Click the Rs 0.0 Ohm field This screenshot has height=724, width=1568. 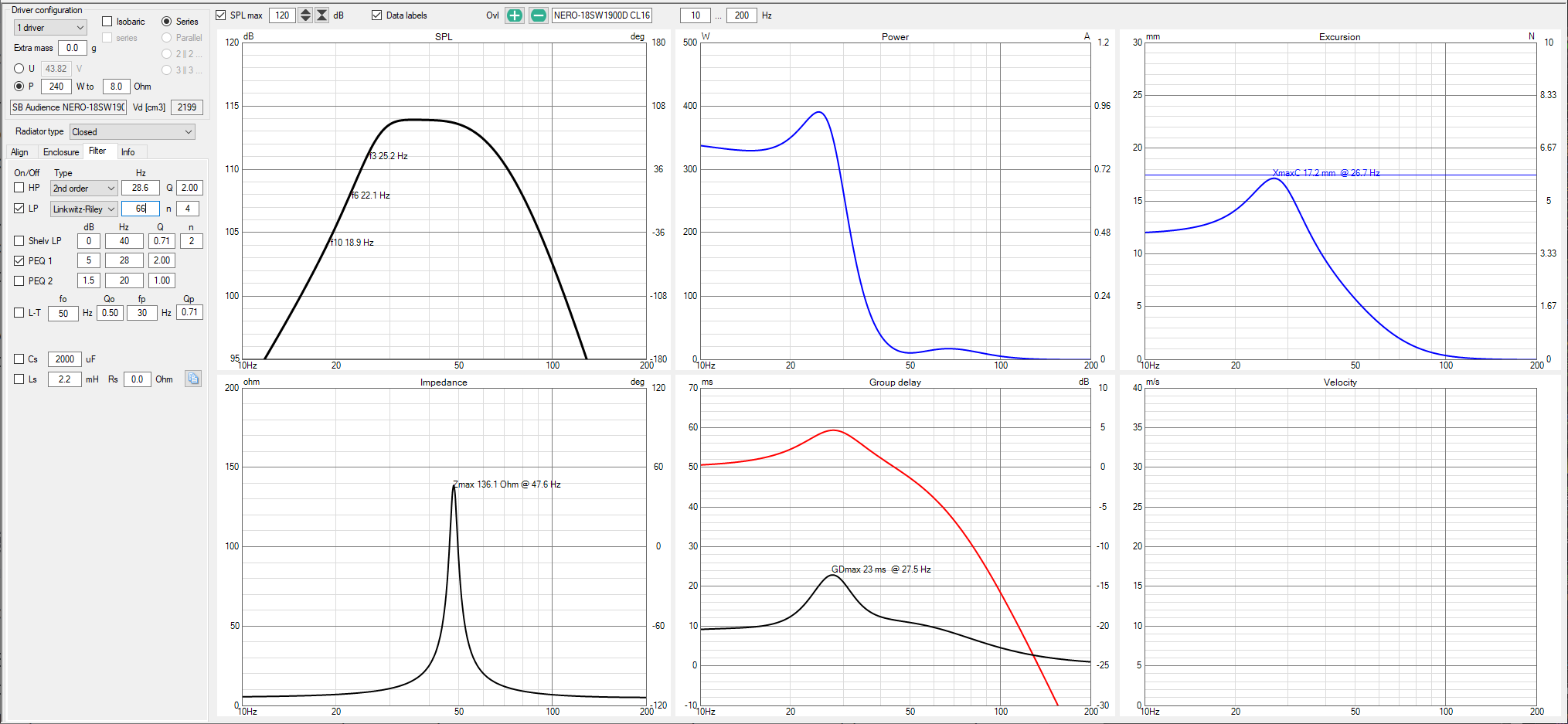(138, 379)
